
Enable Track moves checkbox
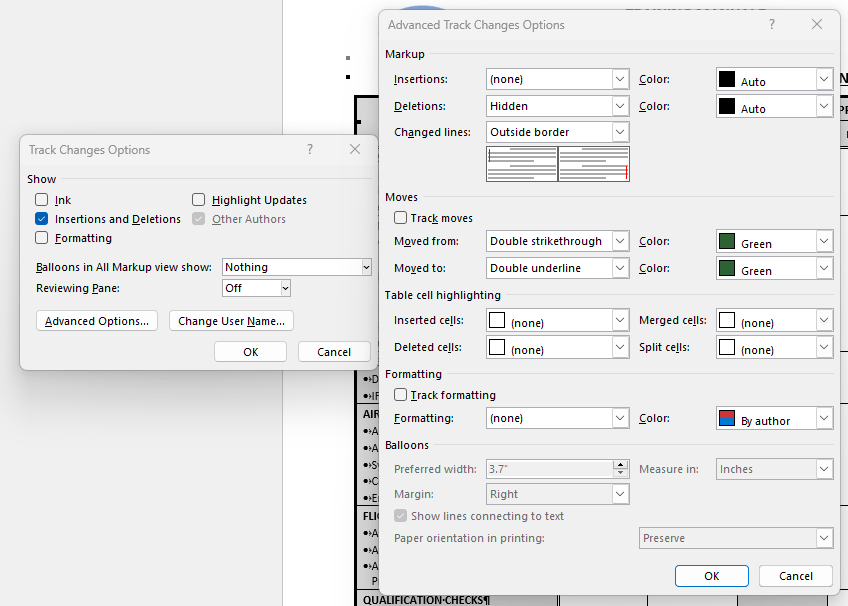[400, 217]
